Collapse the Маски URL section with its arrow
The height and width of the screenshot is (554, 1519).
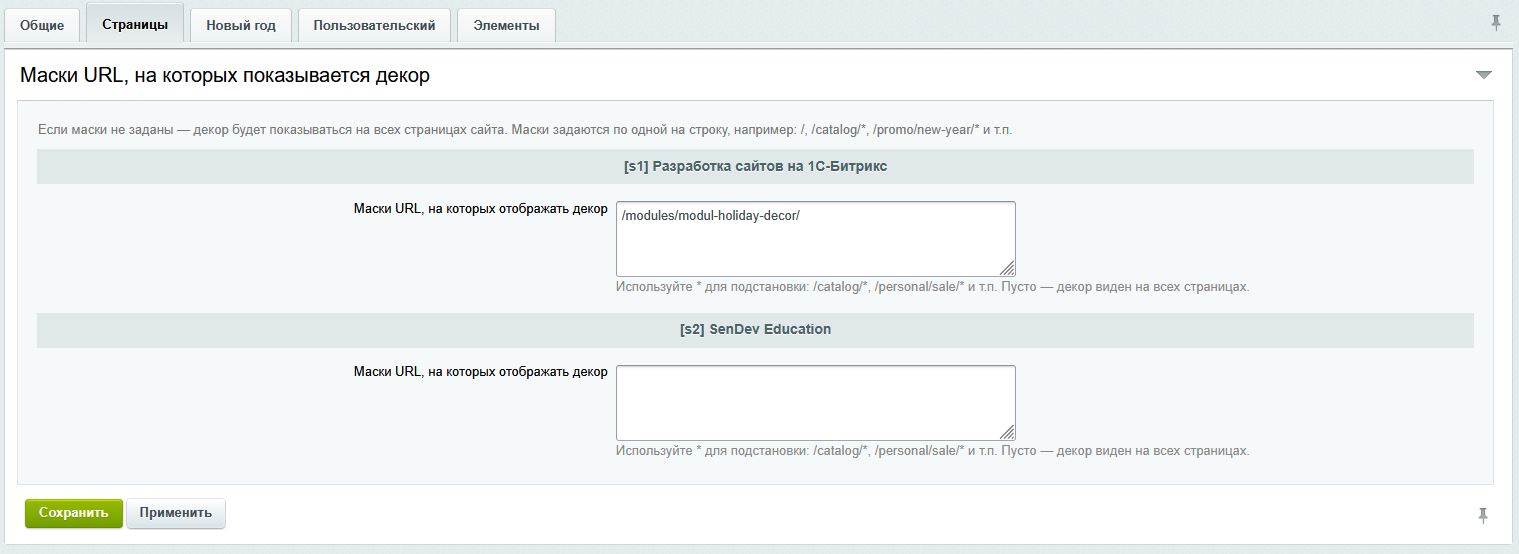1484,75
